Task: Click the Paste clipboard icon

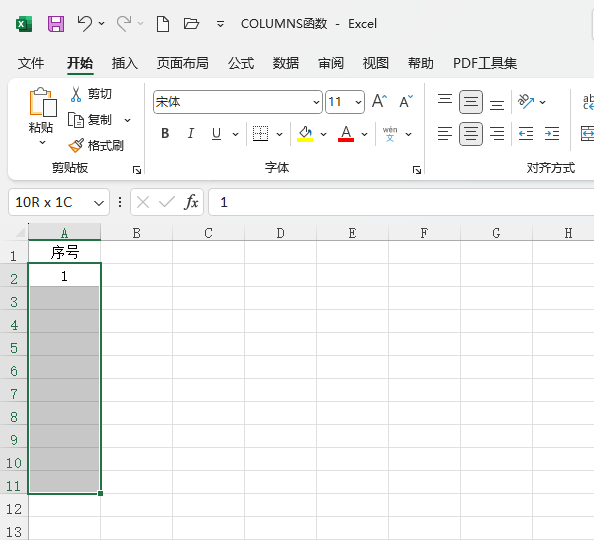Action: pyautogui.click(x=43, y=102)
